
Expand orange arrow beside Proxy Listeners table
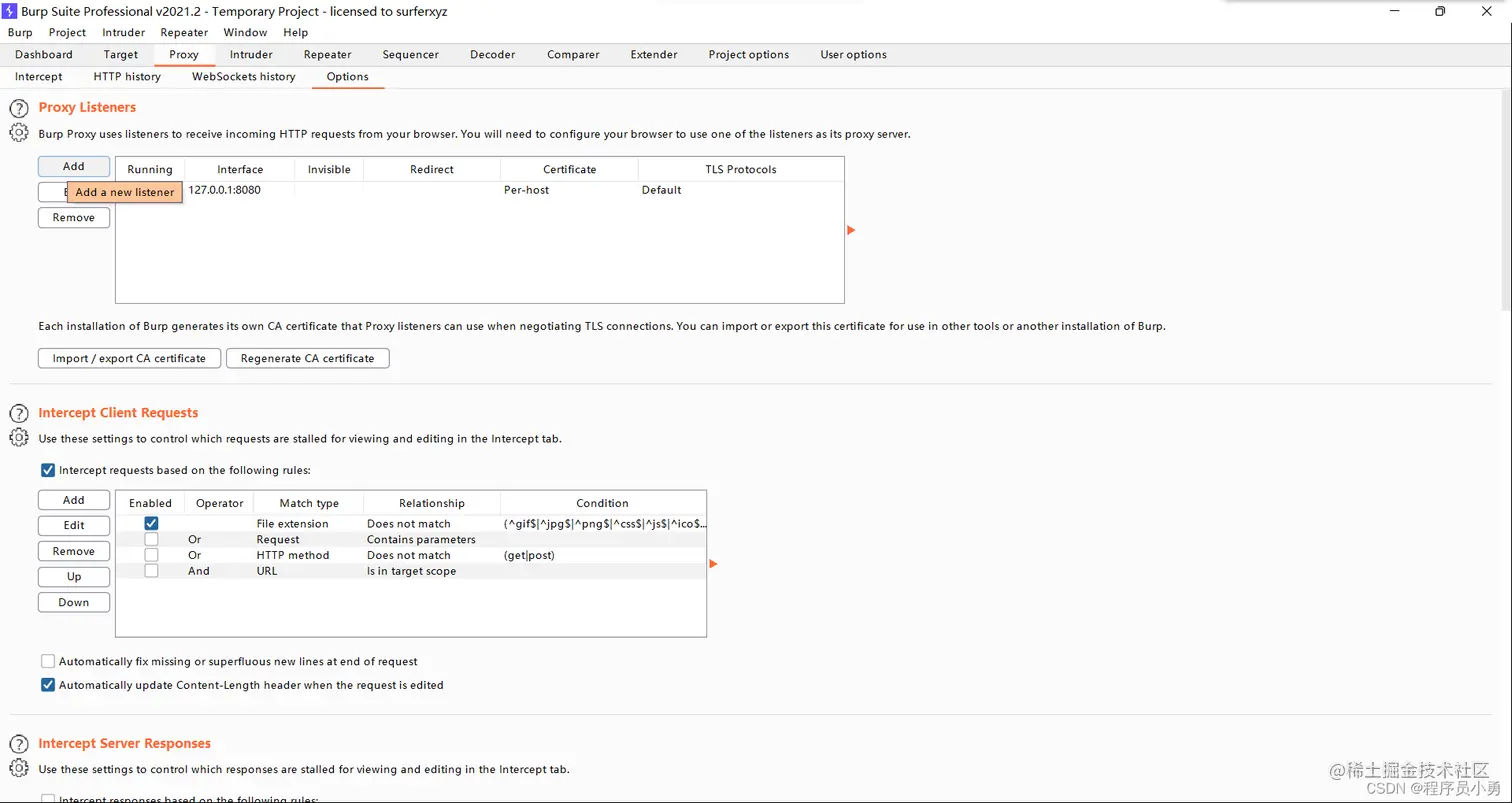(851, 230)
